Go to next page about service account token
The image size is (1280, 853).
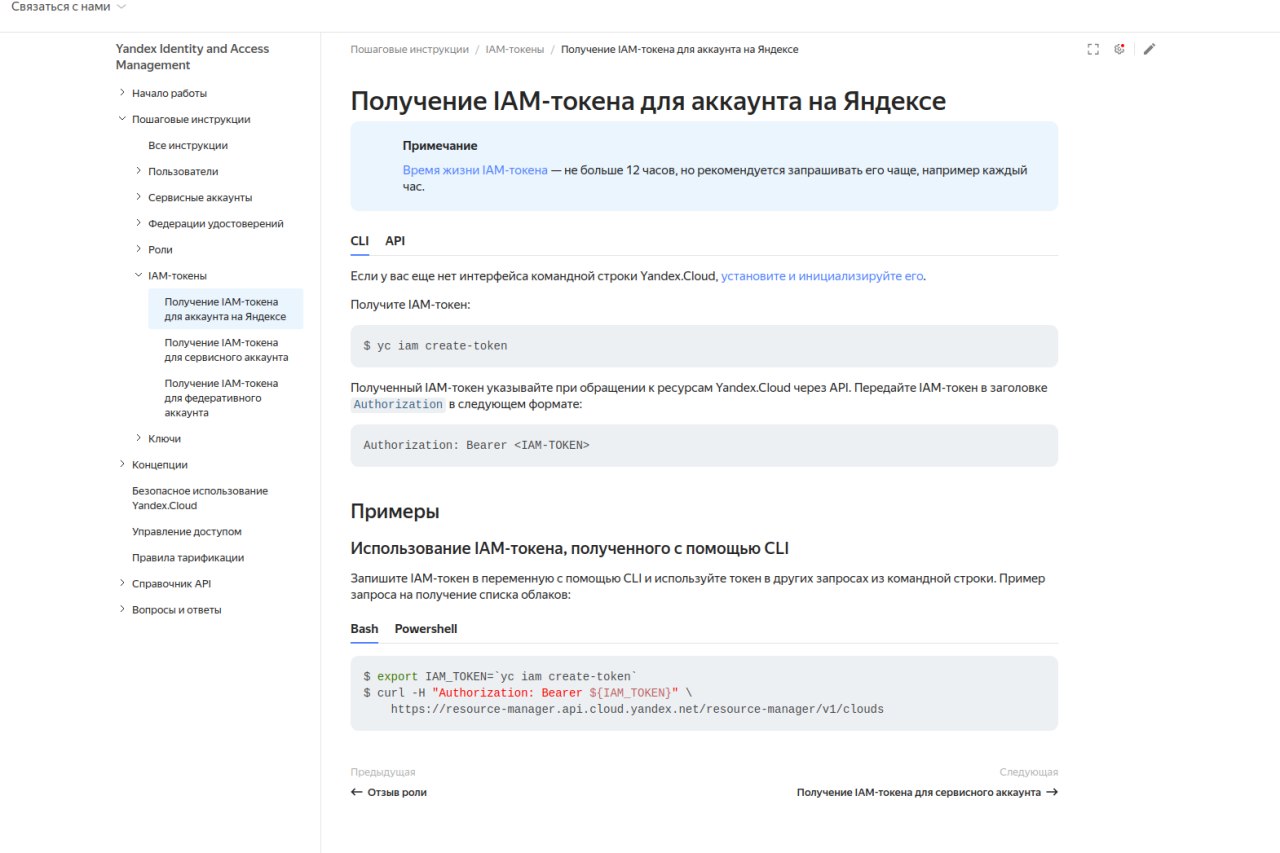pyautogui.click(x=927, y=792)
